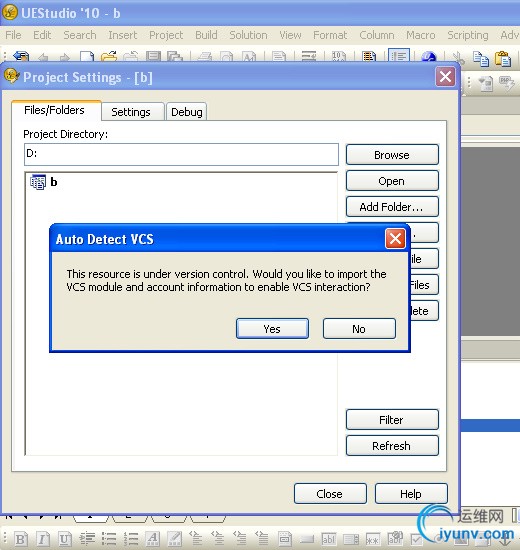Viewport: 520px width, 550px height.
Task: Toggle word wrap toolbar icon
Action: pos(309,56)
